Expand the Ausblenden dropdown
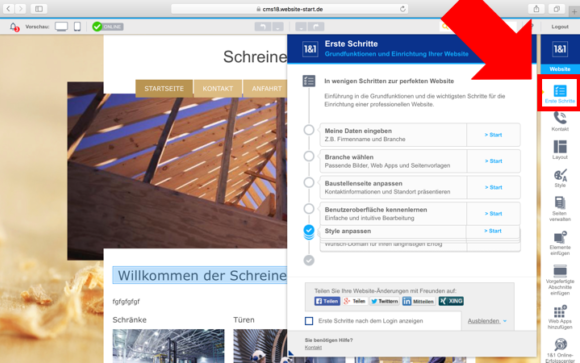 point(487,321)
